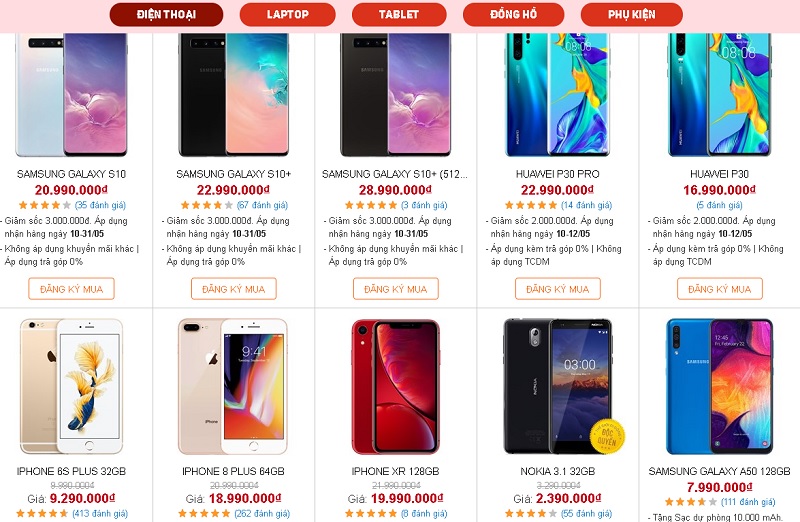Open the Samsung Galaxy S10+ product image

[x=234, y=95]
